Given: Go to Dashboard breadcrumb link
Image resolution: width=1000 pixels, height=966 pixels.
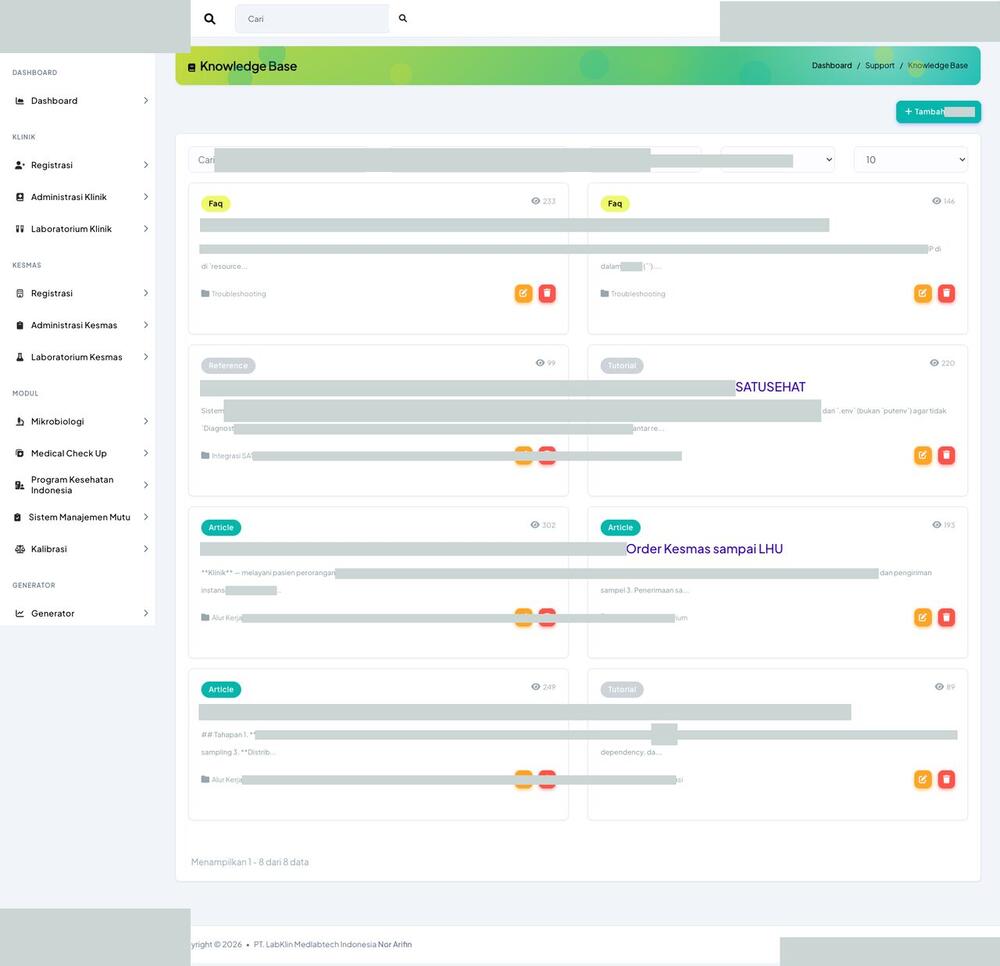Looking at the screenshot, I should tap(832, 66).
